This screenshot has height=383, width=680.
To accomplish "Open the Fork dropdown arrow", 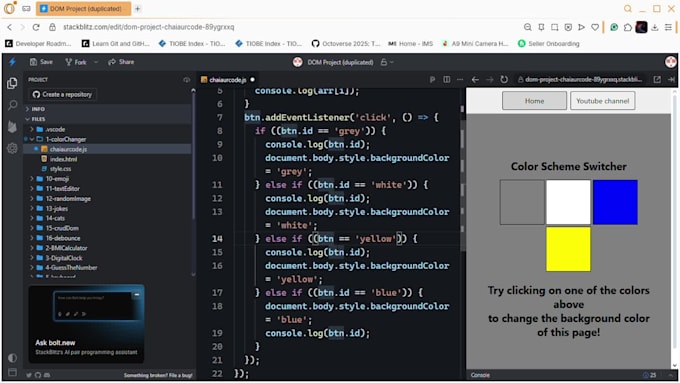I will point(96,62).
